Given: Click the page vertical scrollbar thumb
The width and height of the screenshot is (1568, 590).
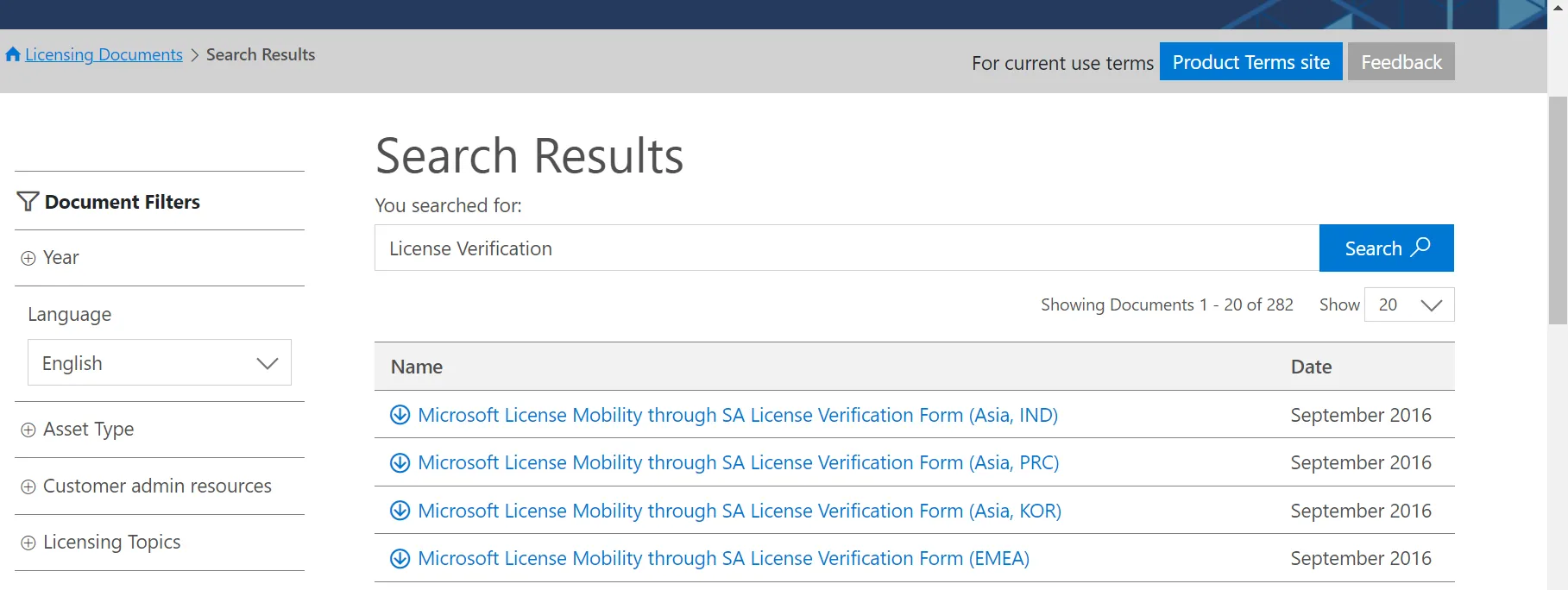Looking at the screenshot, I should point(1558,210).
